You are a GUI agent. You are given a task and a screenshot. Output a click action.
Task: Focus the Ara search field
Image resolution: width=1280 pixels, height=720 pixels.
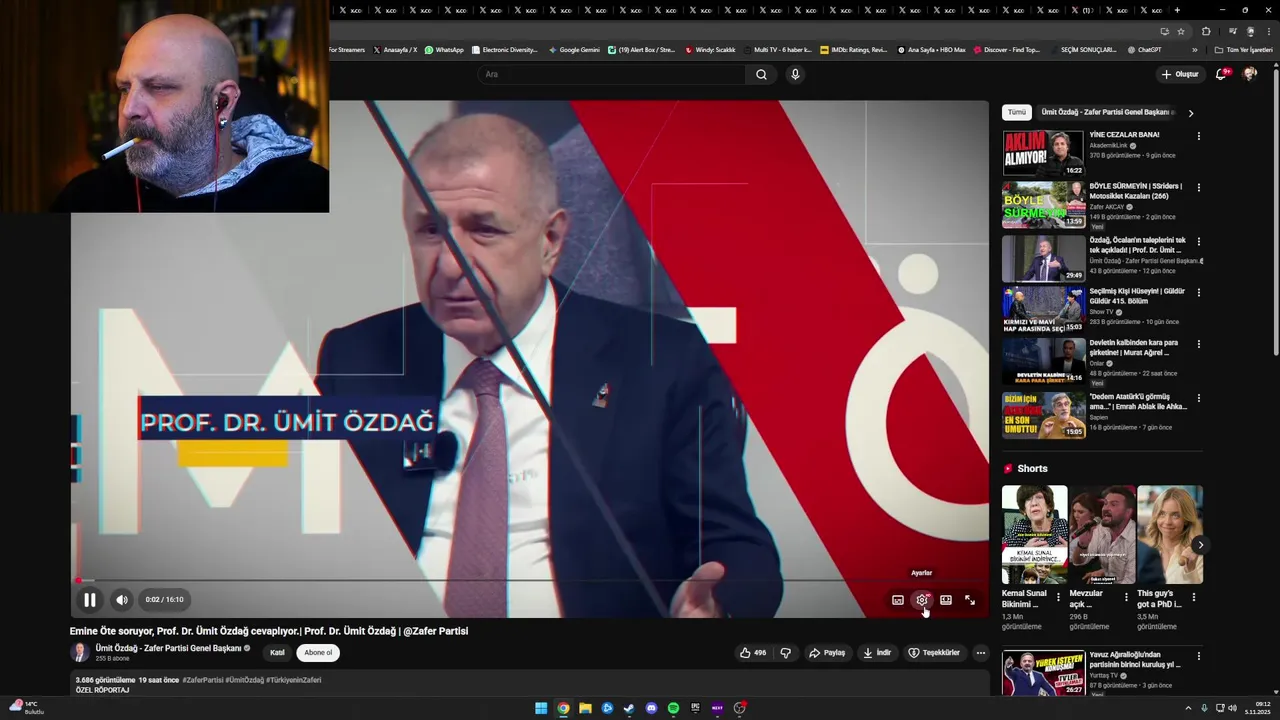point(612,74)
